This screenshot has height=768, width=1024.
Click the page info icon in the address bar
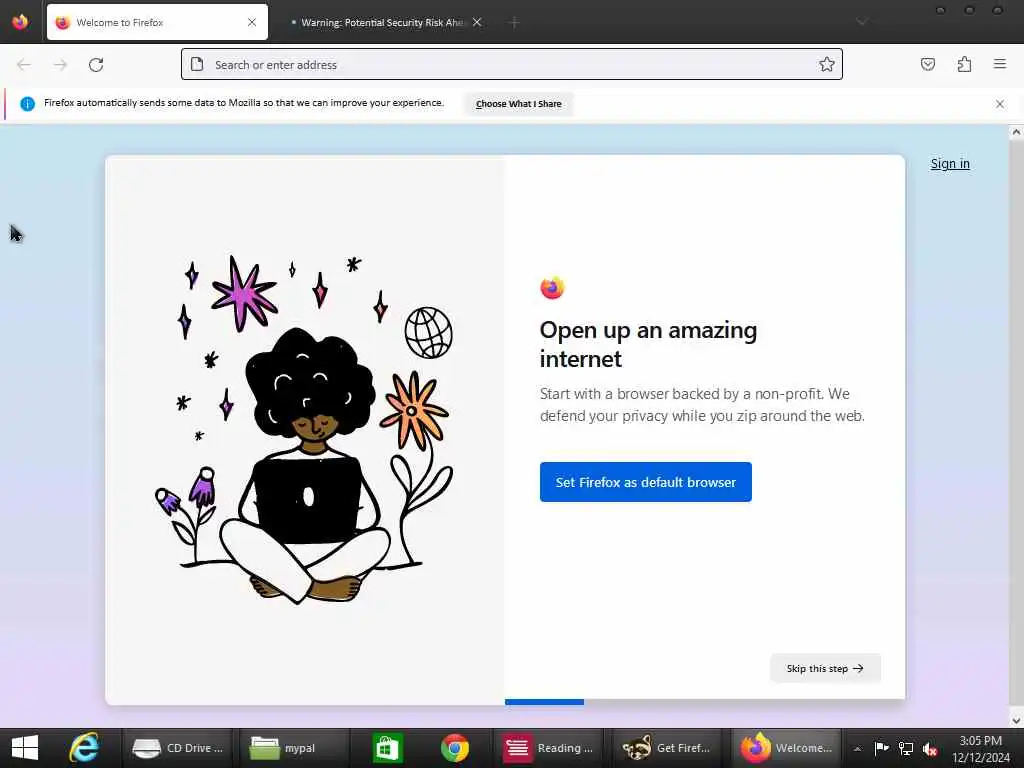197,64
